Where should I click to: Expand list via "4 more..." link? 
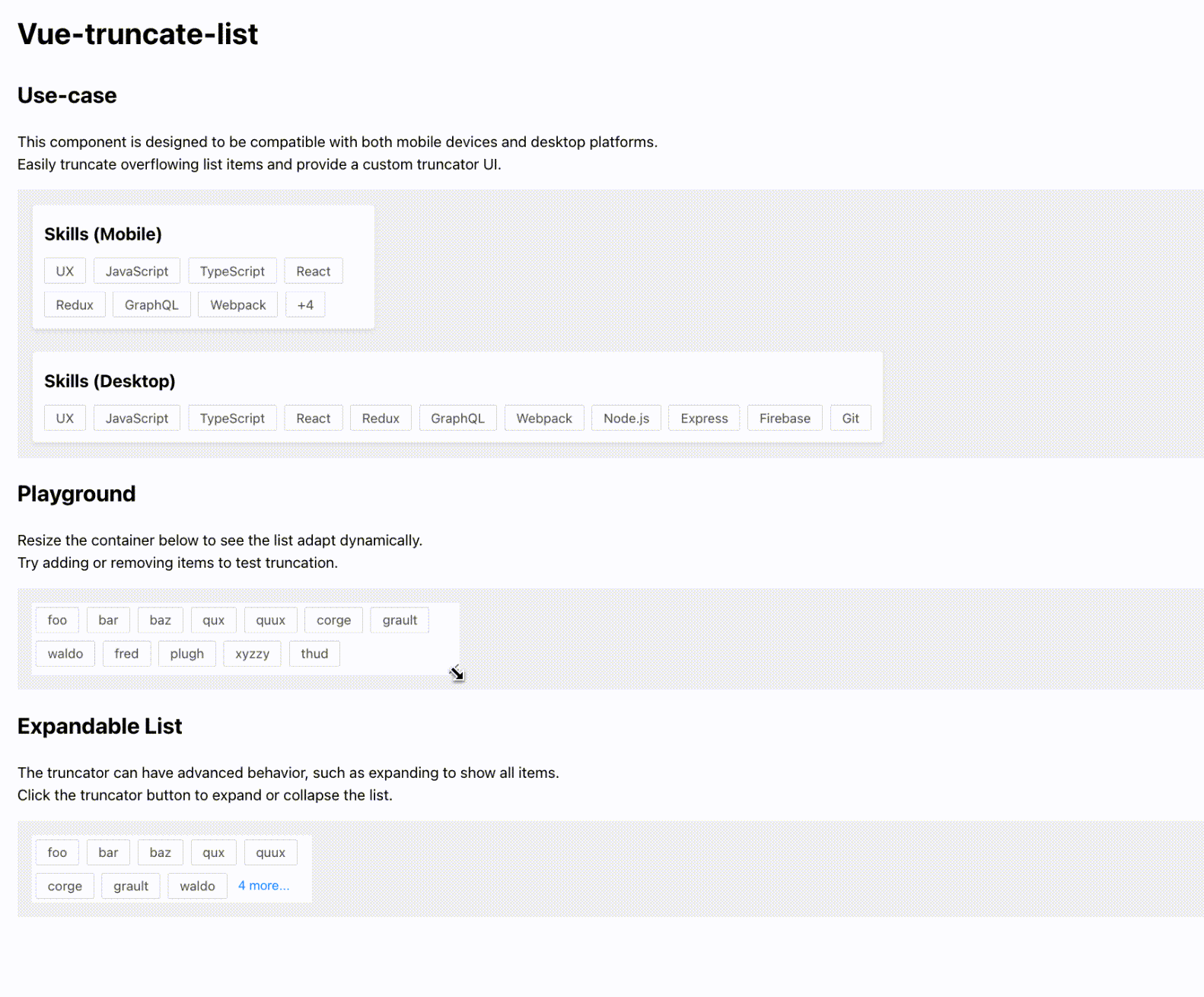click(263, 886)
